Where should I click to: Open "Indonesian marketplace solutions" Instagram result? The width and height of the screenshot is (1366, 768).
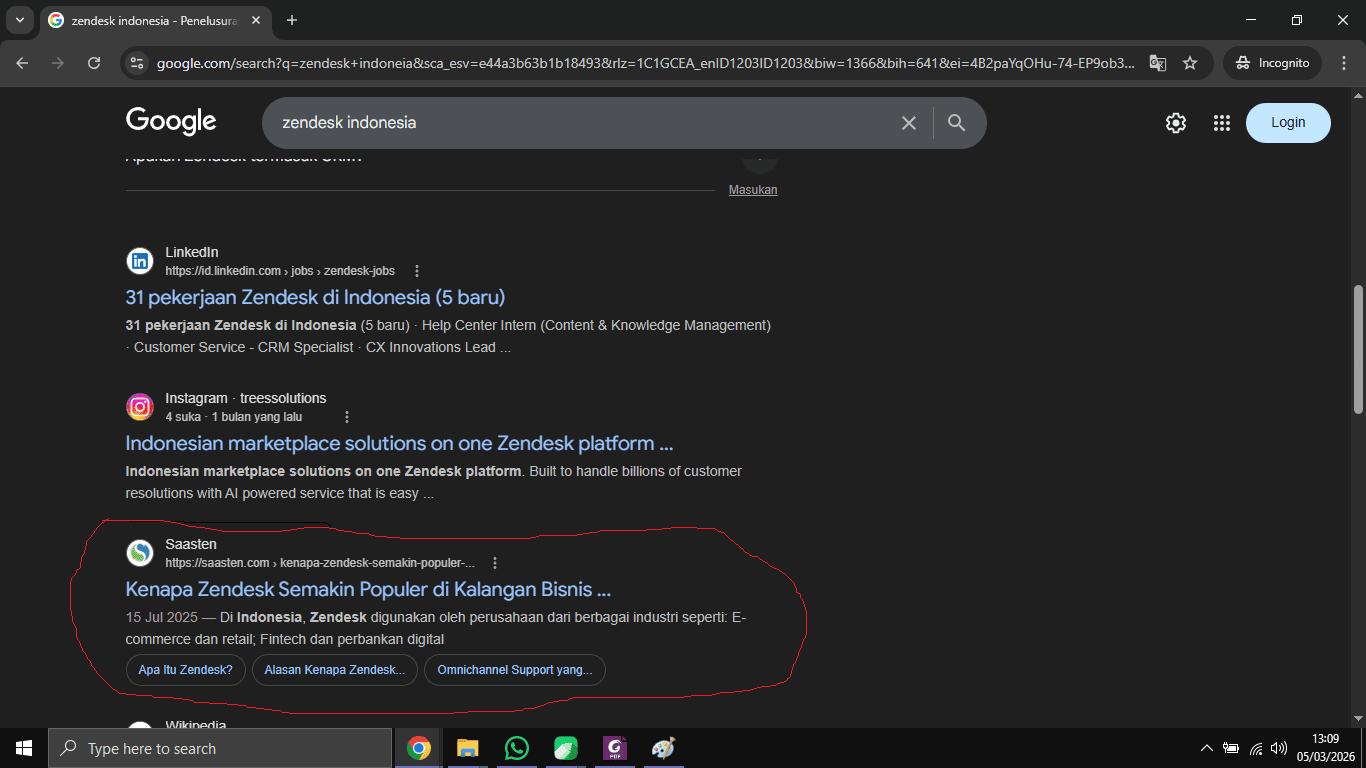click(x=399, y=443)
